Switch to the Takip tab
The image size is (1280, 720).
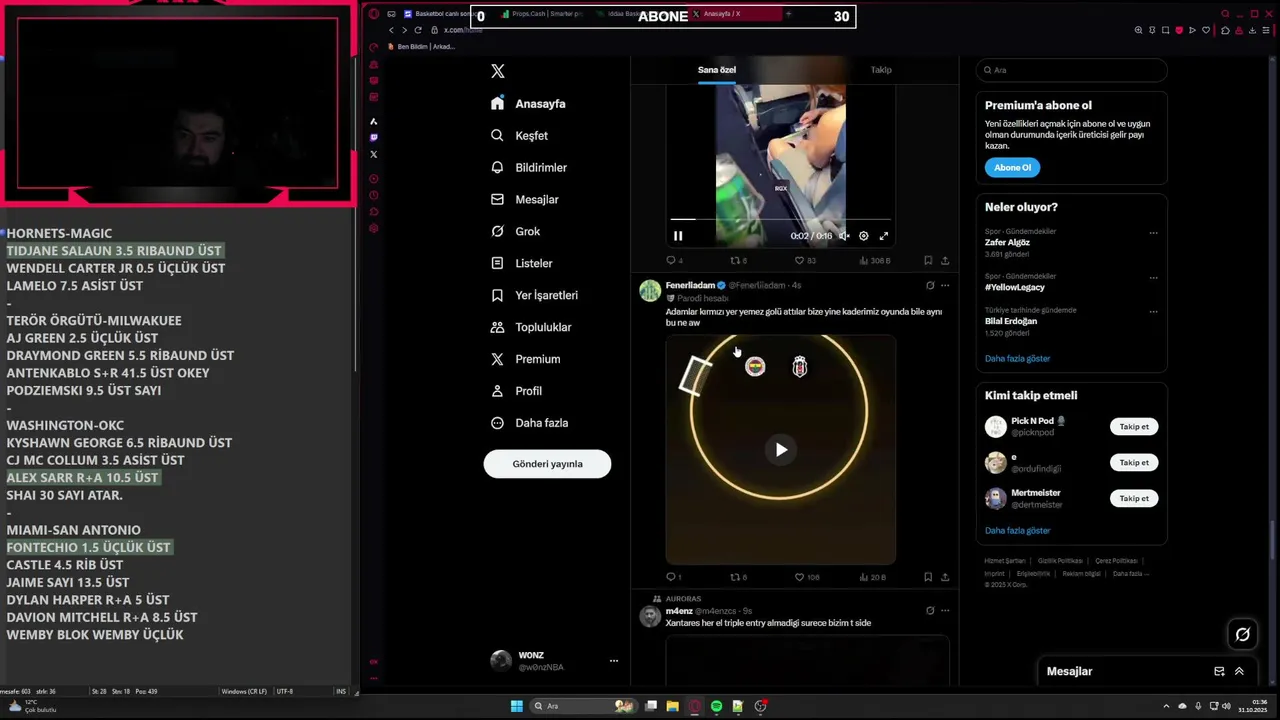881,70
